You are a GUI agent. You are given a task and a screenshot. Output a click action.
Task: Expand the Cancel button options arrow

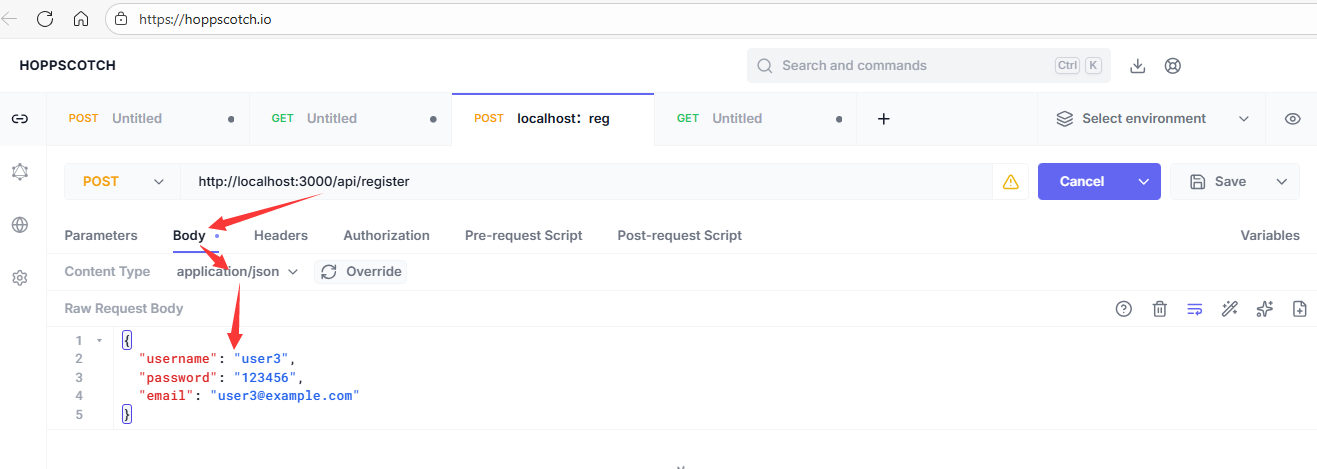click(1144, 182)
